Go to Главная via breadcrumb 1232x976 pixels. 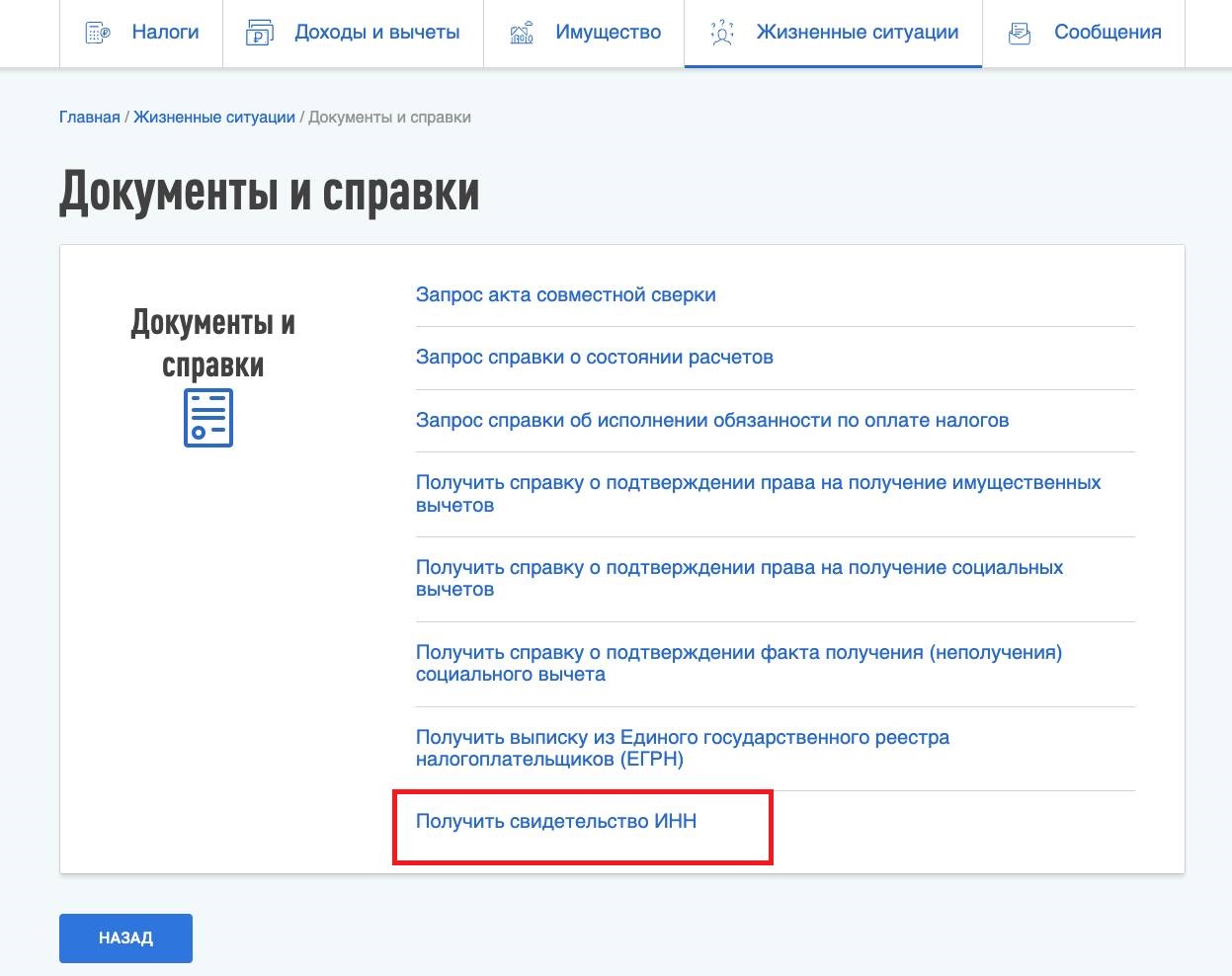90,117
